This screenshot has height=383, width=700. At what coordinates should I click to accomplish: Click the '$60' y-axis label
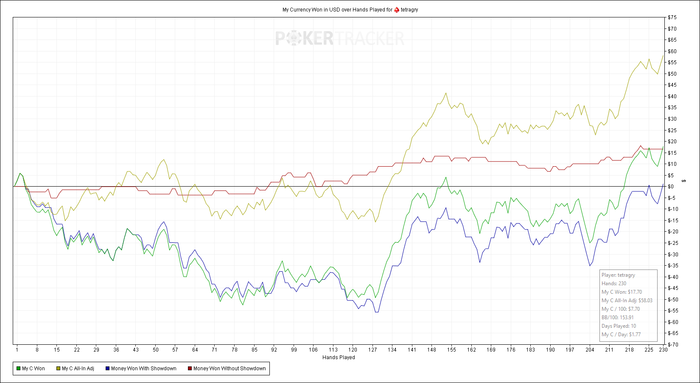point(673,51)
